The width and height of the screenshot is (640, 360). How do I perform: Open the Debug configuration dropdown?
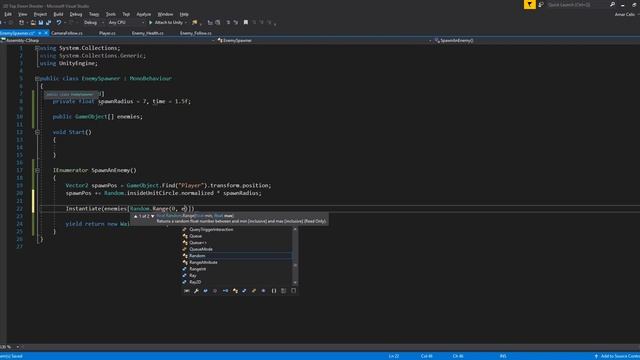coord(93,22)
